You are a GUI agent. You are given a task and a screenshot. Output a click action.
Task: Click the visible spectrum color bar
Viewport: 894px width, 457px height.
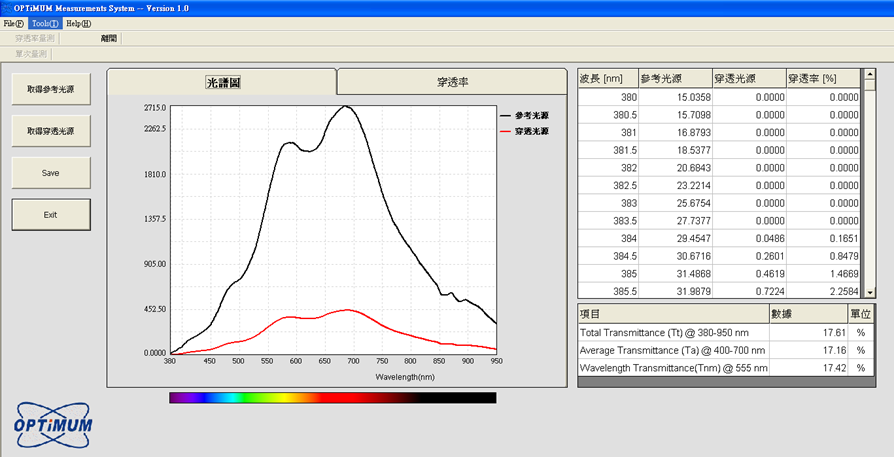pyautogui.click(x=332, y=398)
